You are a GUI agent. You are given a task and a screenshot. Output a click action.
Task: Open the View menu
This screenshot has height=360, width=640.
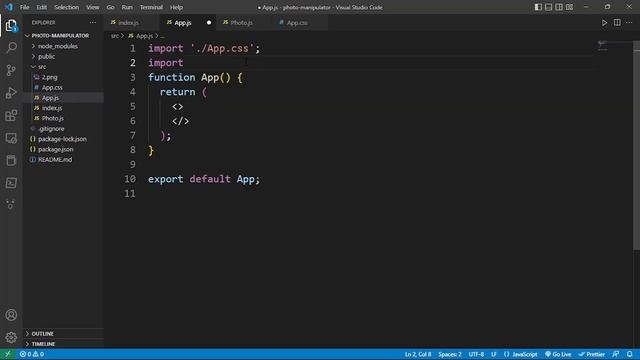point(93,7)
